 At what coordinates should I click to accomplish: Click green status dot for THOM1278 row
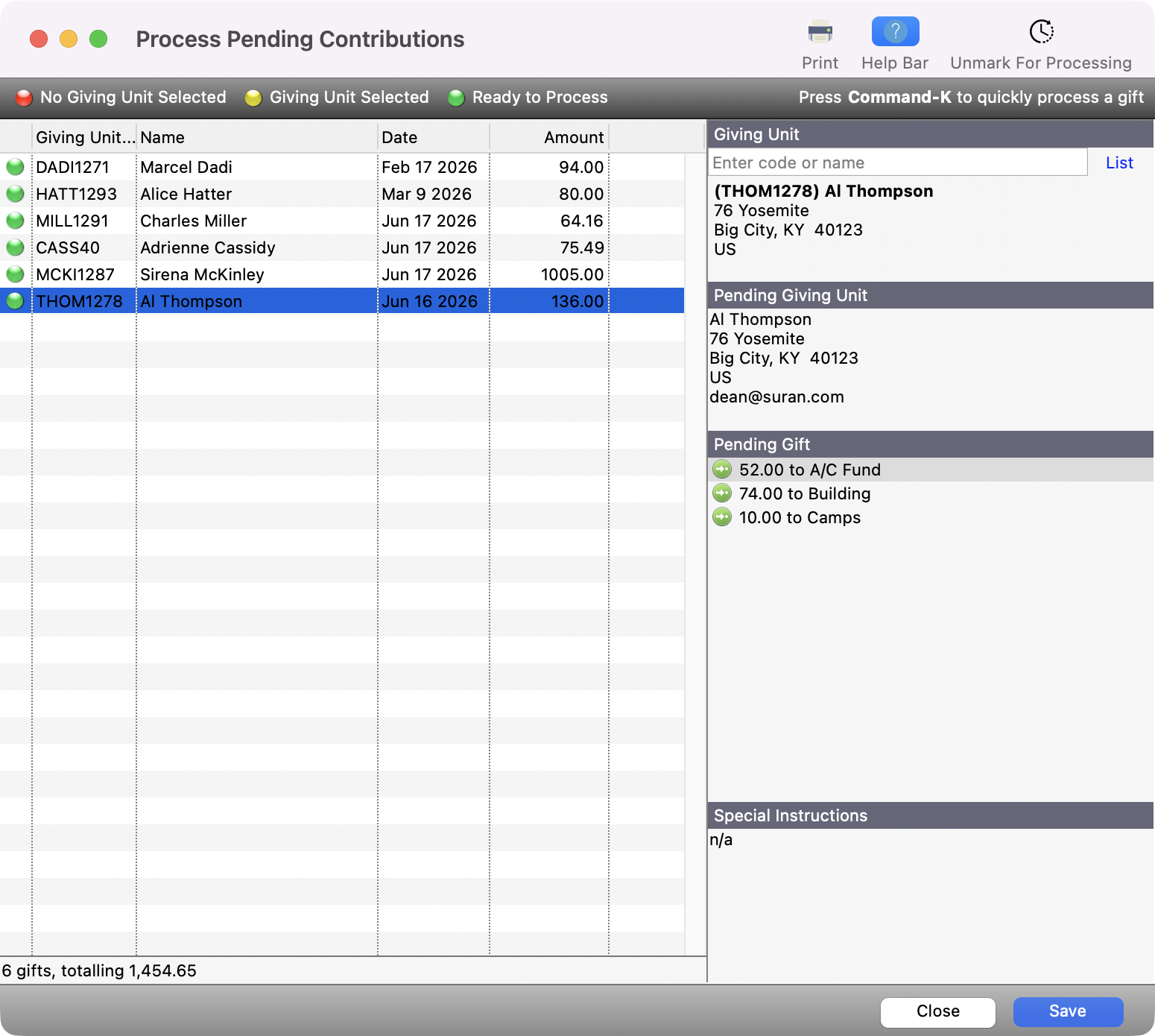(15, 301)
